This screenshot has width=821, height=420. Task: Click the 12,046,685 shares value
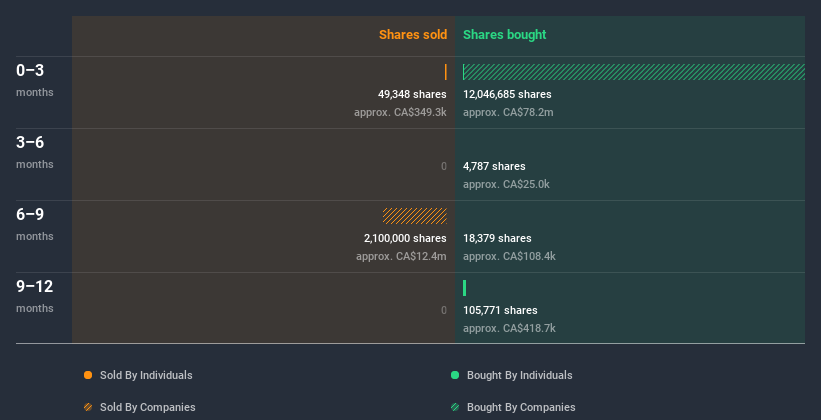pyautogui.click(x=507, y=94)
